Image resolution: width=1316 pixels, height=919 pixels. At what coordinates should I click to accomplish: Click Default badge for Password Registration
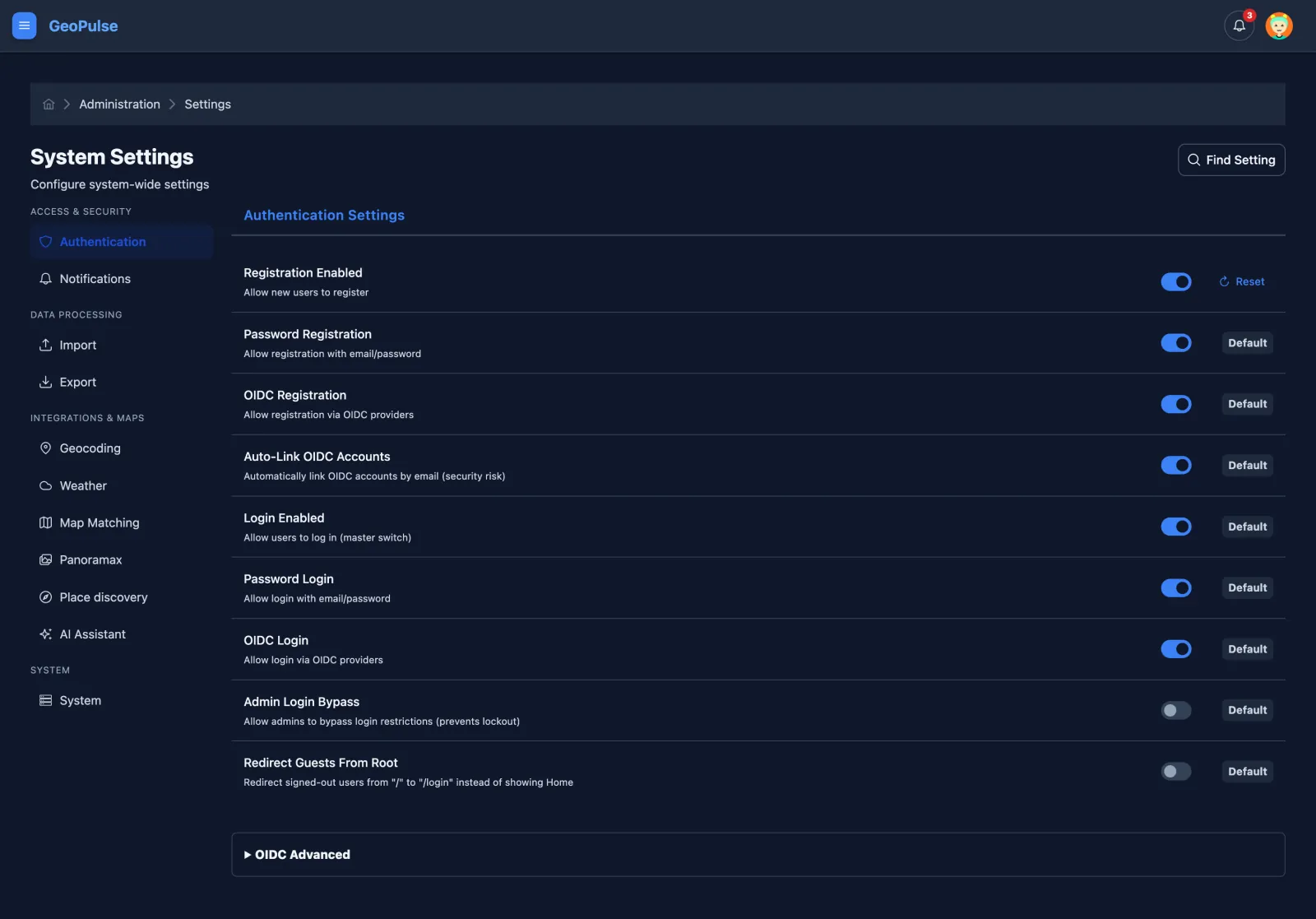pyautogui.click(x=1247, y=343)
